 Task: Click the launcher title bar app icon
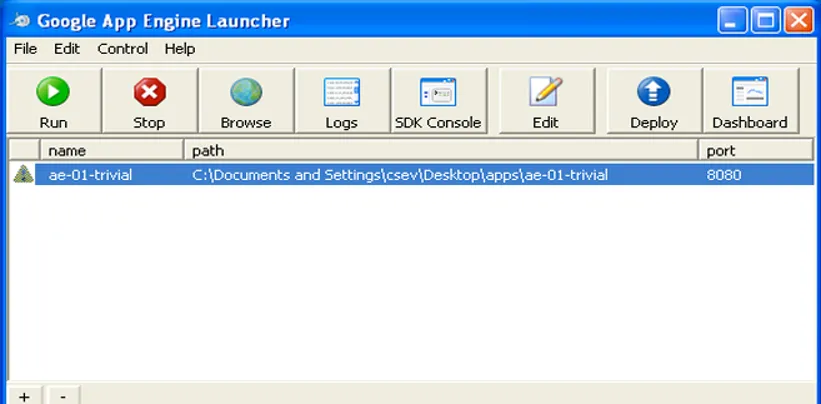point(19,21)
